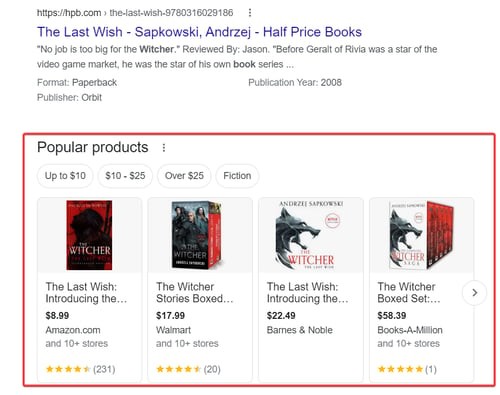500x395 pixels.
Task: Open Witcher Stories Boxed set cover image
Action: click(x=196, y=235)
